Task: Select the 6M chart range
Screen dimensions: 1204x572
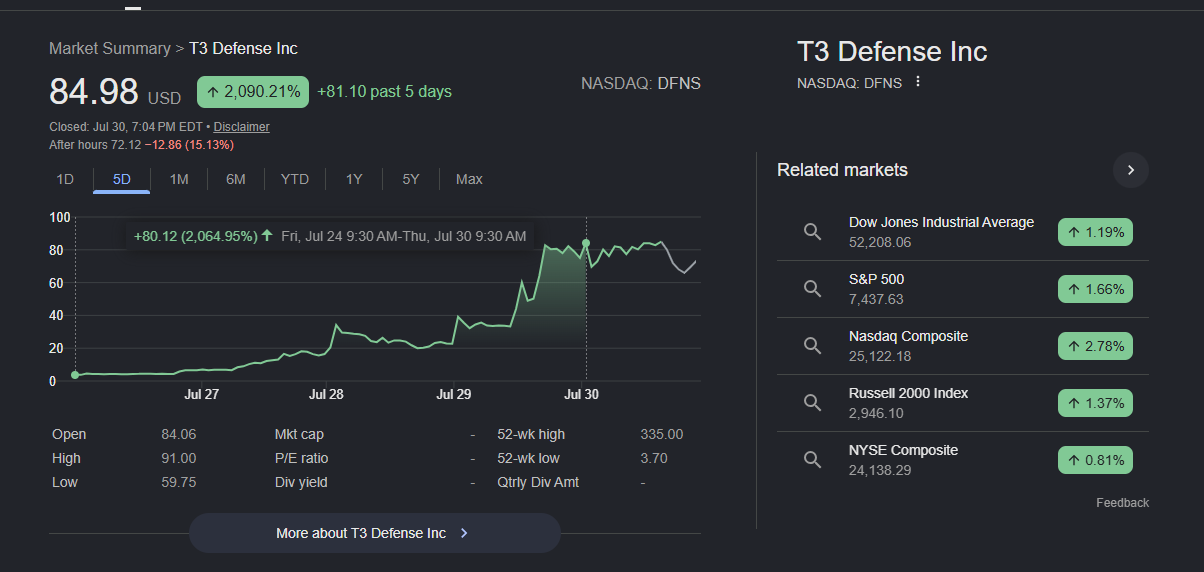Action: click(236, 179)
